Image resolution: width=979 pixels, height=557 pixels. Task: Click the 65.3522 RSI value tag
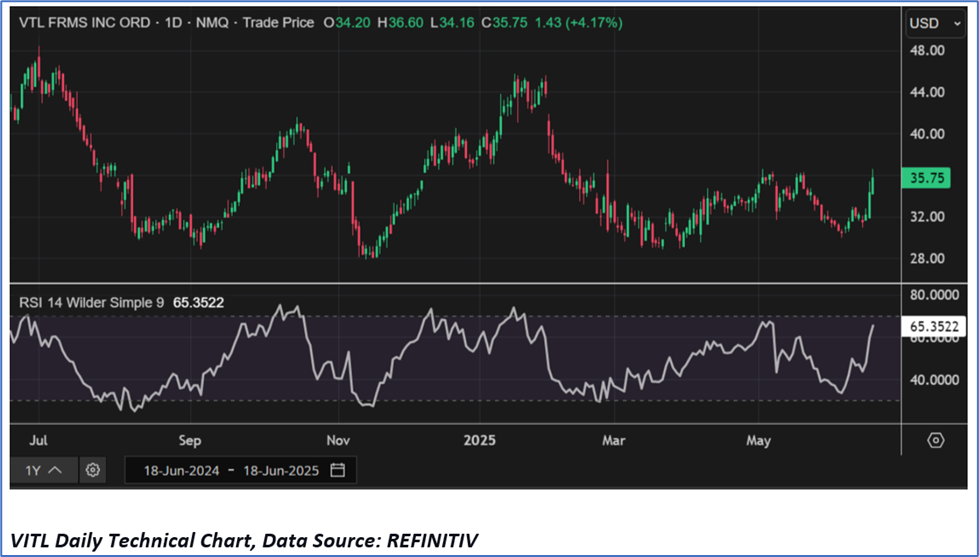click(x=935, y=326)
